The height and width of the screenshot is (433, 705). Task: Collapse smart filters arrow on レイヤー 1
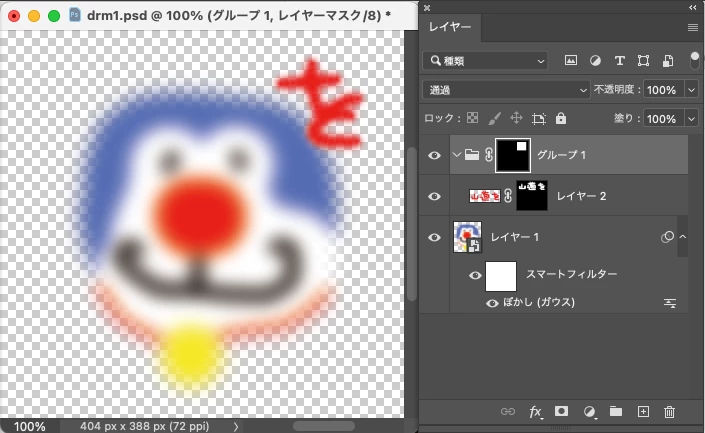click(x=683, y=237)
